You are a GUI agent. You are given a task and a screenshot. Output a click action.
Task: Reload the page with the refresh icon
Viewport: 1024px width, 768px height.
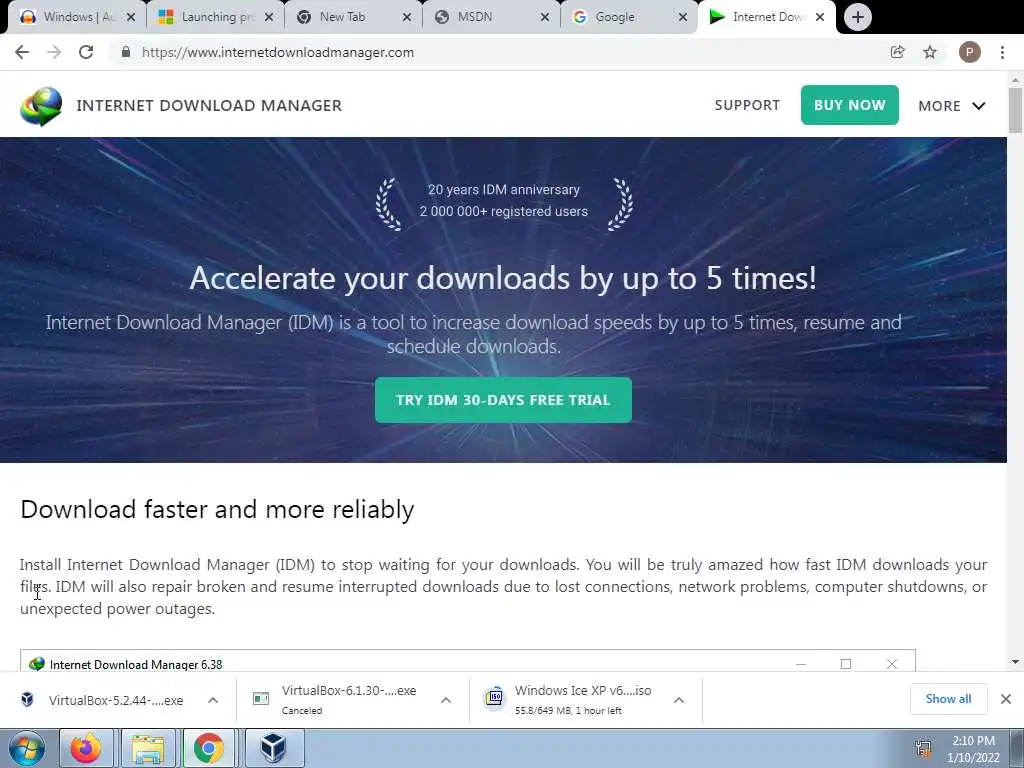(x=86, y=52)
